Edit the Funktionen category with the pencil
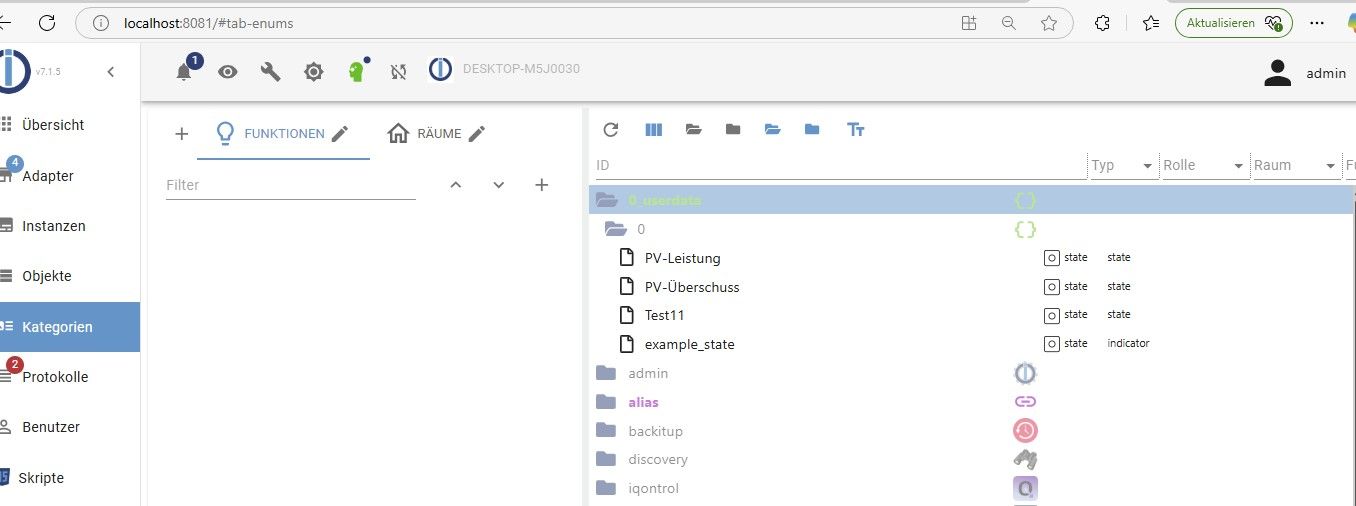1356x506 pixels. click(x=340, y=134)
